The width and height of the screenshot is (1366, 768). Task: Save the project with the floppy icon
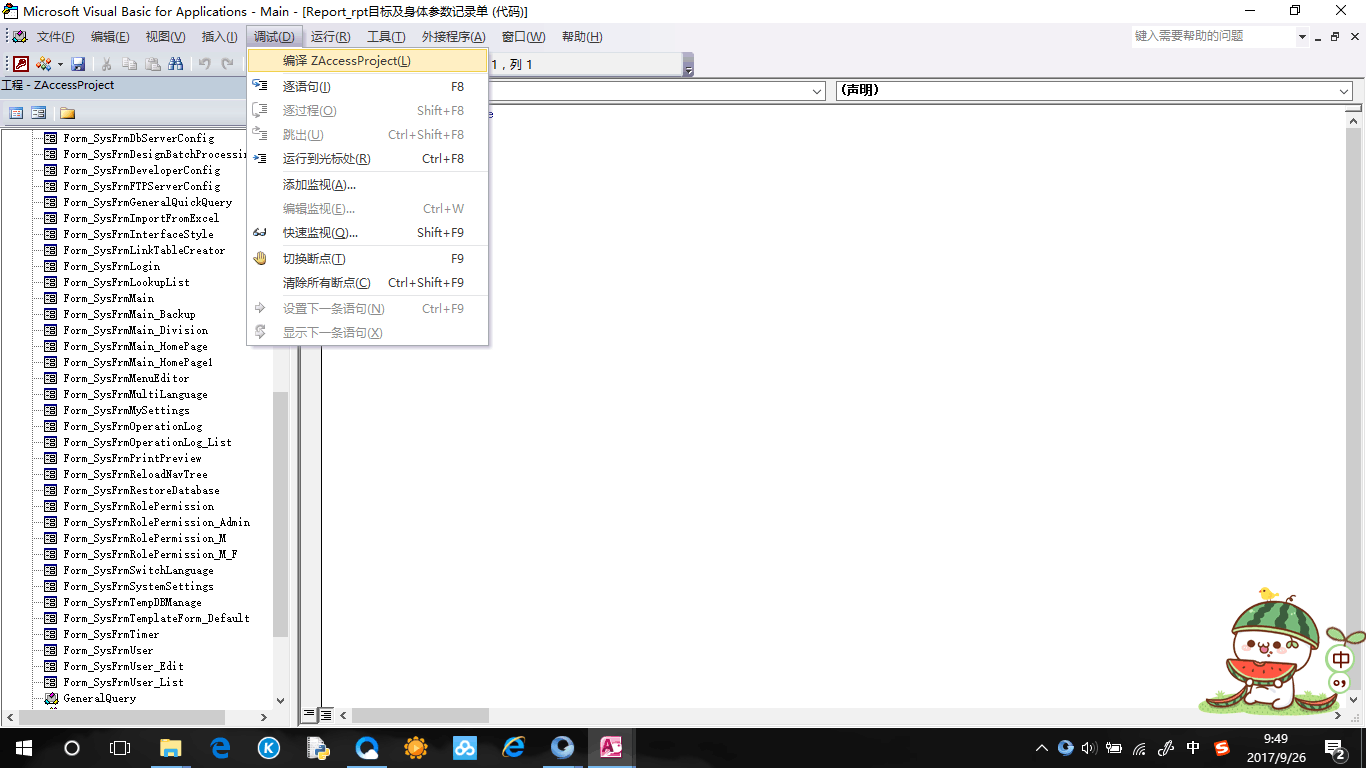click(x=78, y=63)
